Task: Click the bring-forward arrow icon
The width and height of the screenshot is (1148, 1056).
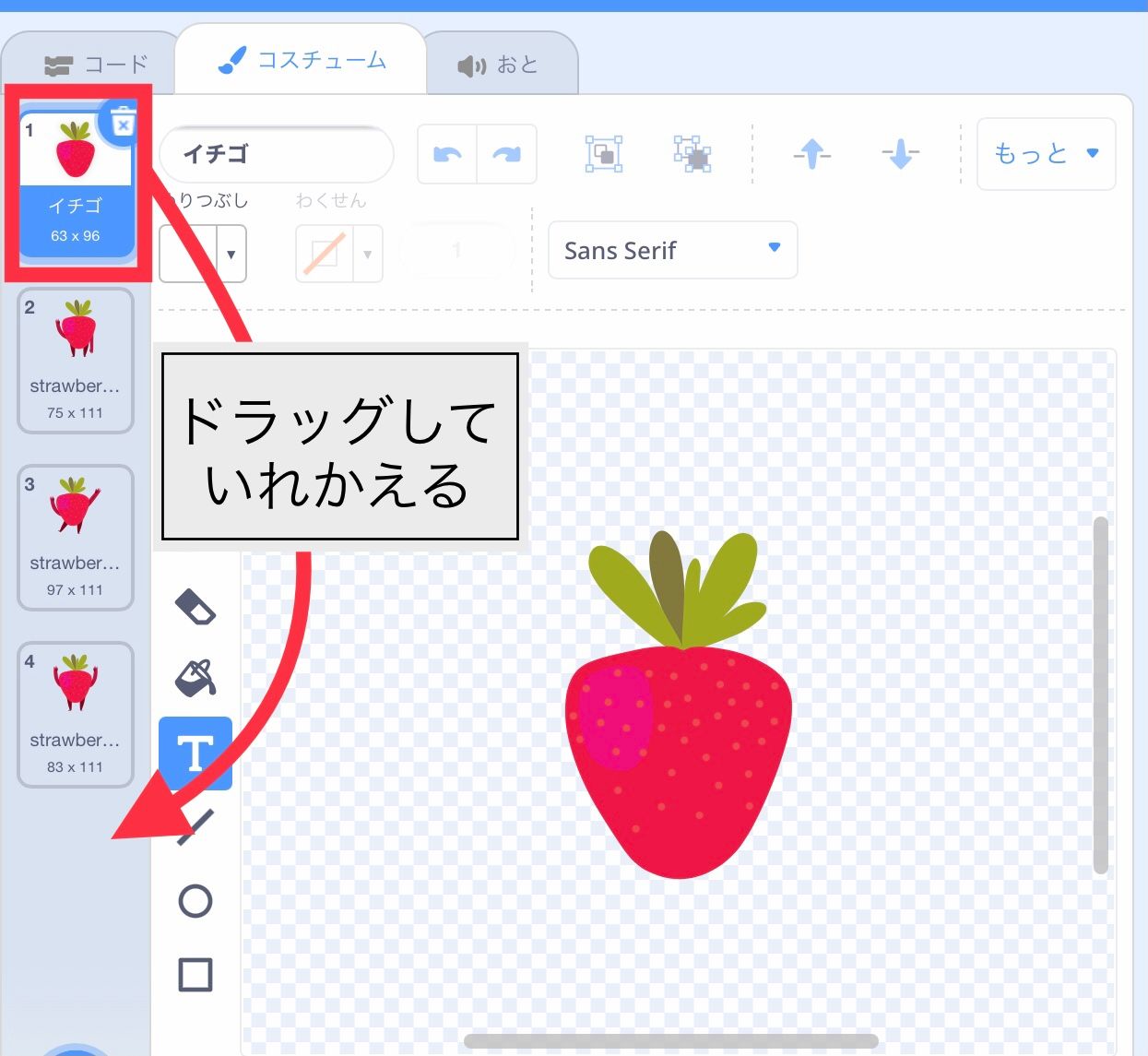Action: 810,154
